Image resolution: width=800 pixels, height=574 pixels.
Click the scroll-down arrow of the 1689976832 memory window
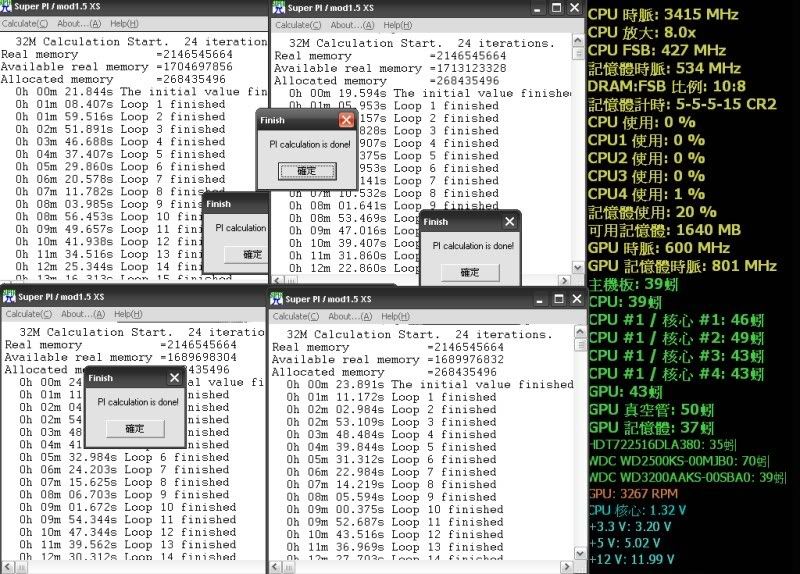580,554
